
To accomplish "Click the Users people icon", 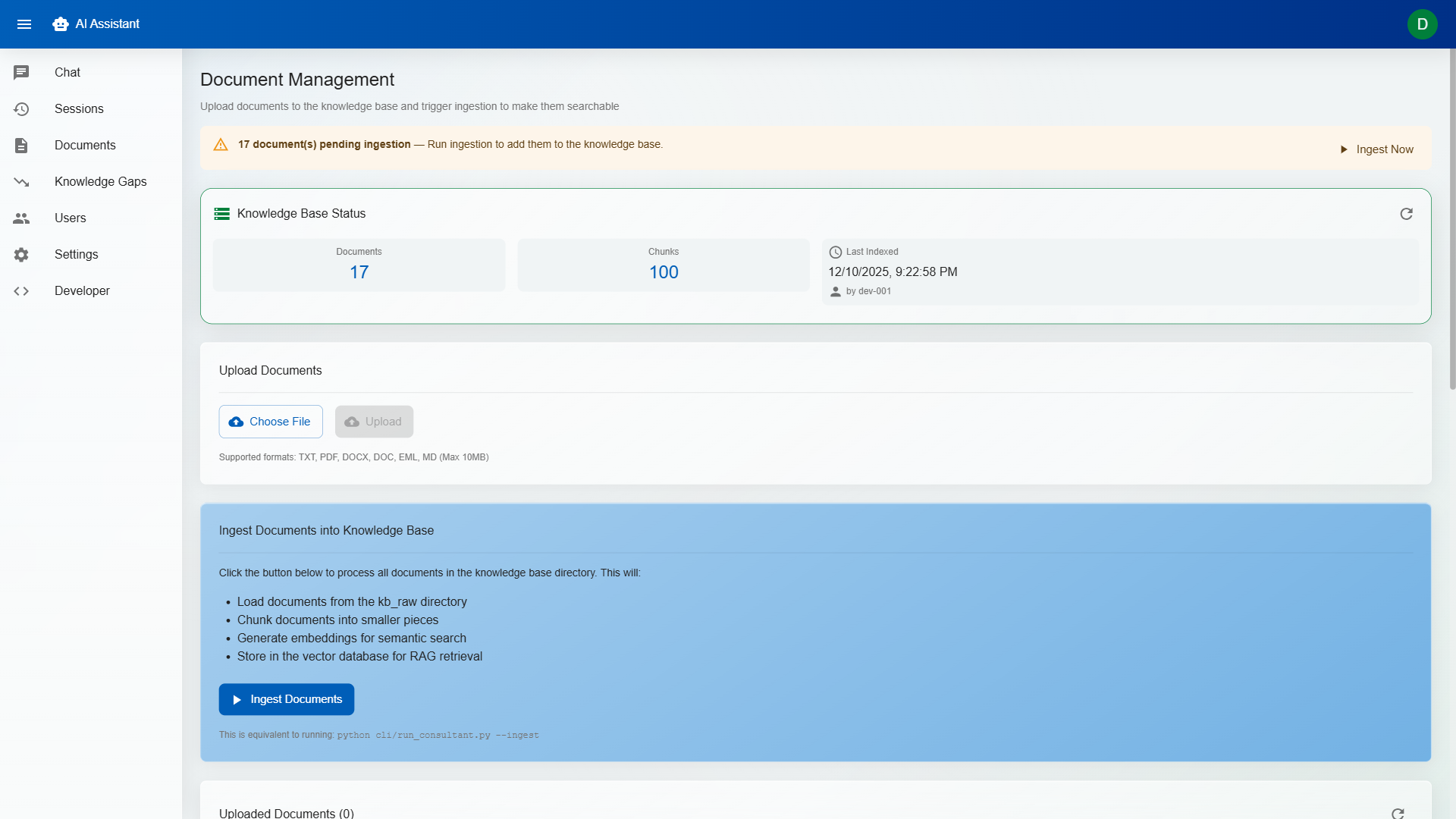I will tap(21, 218).
